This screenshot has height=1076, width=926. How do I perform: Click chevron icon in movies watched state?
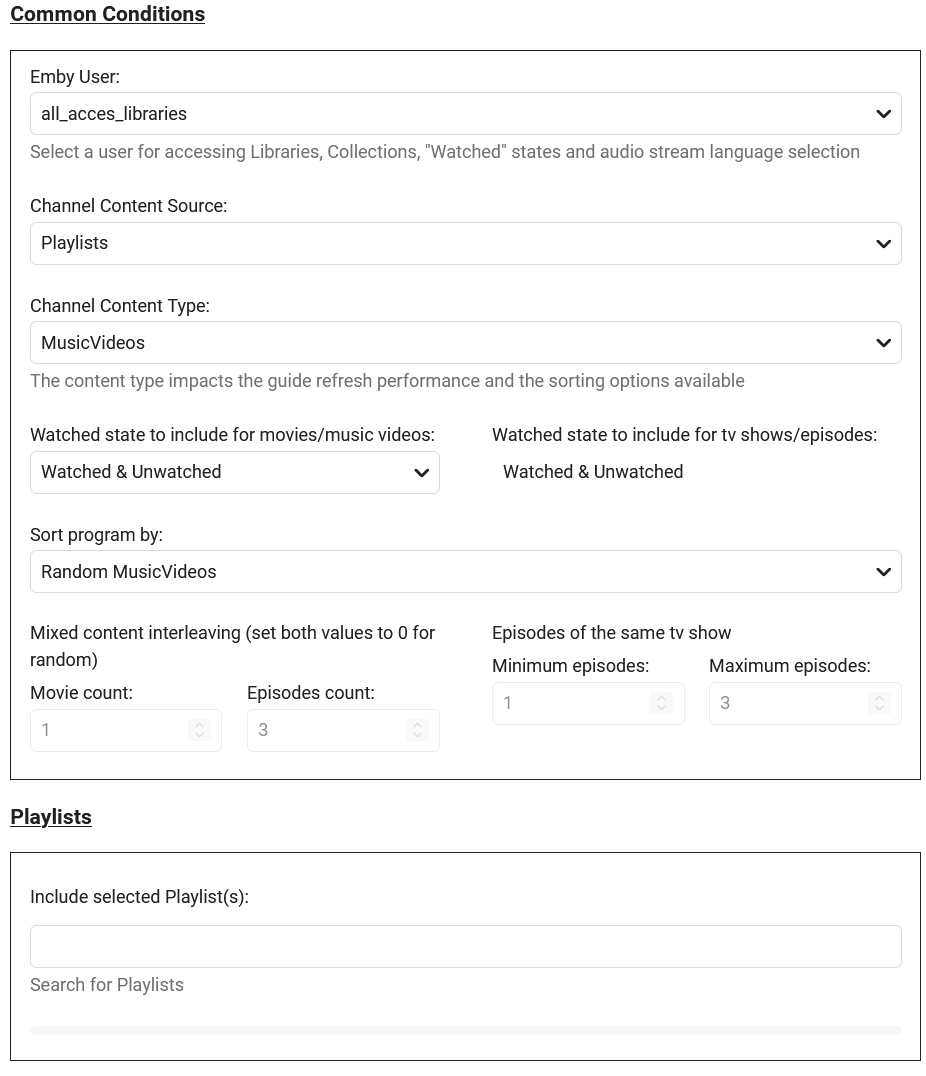(421, 473)
